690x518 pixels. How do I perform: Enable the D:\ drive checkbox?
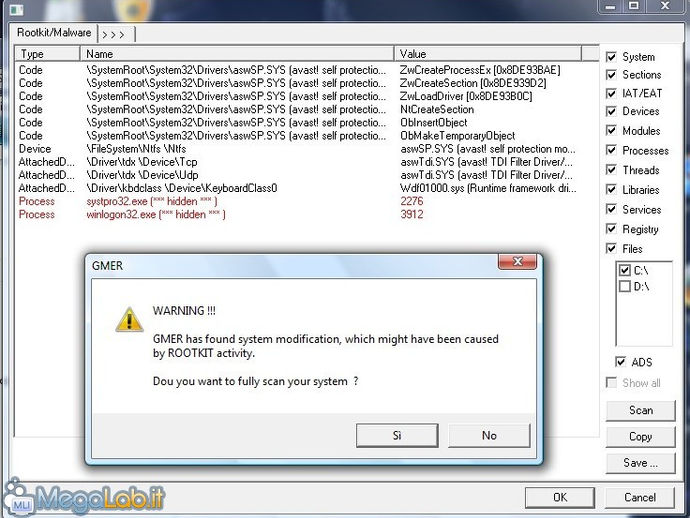point(624,287)
